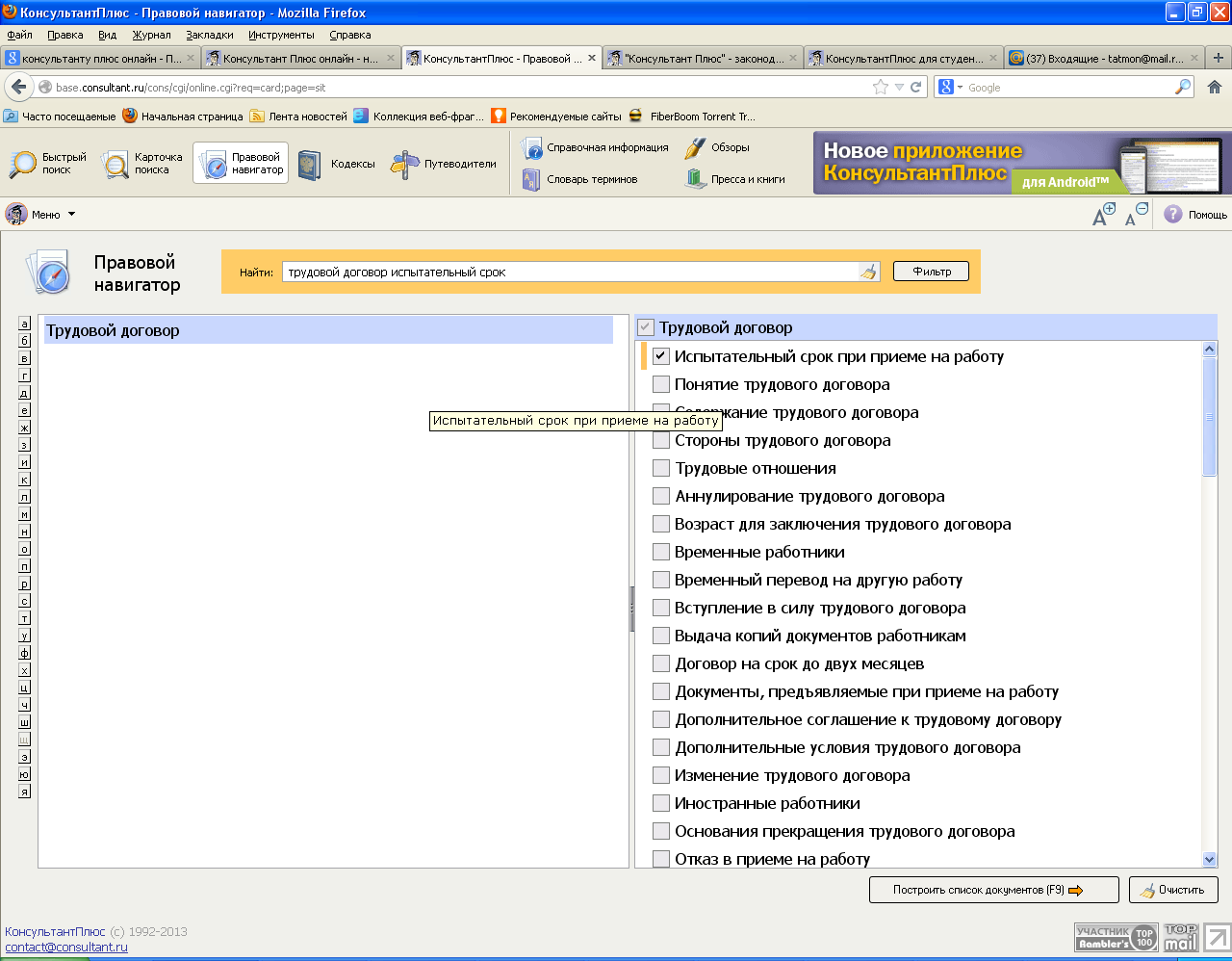
Task: Increase font size with A+ icon
Action: [x=1104, y=215]
